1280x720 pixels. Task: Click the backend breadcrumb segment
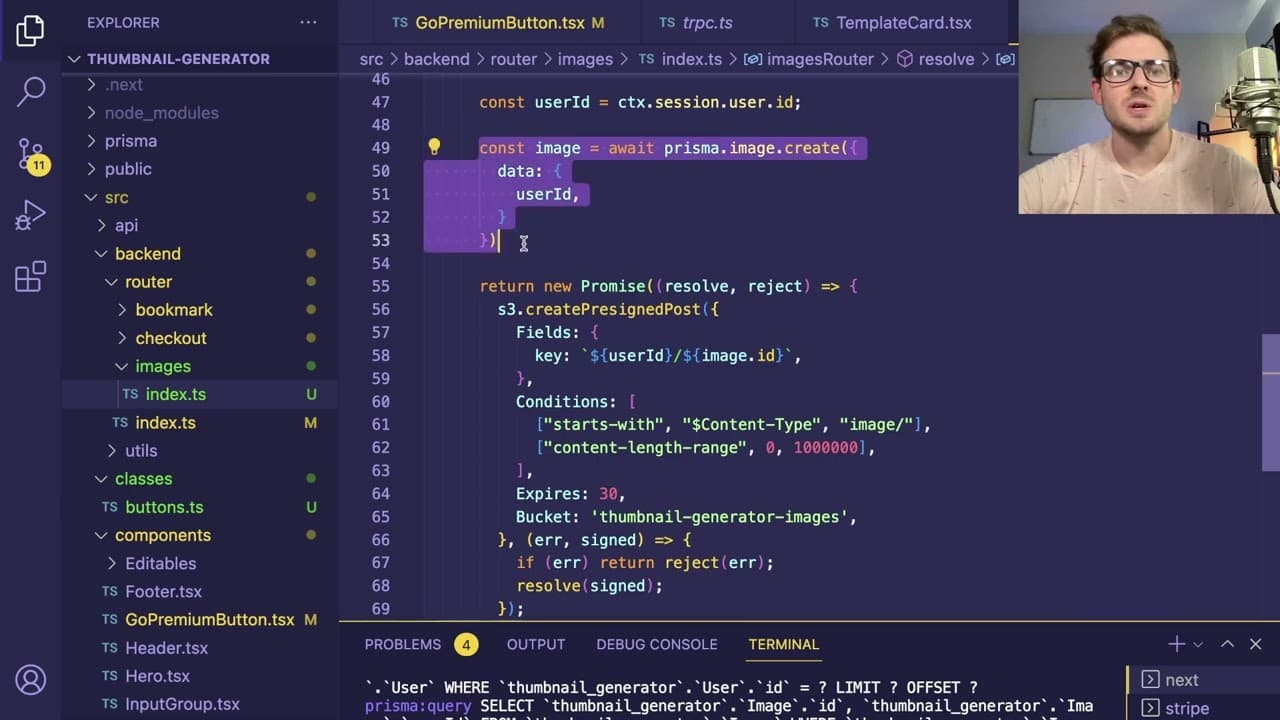pyautogui.click(x=437, y=59)
